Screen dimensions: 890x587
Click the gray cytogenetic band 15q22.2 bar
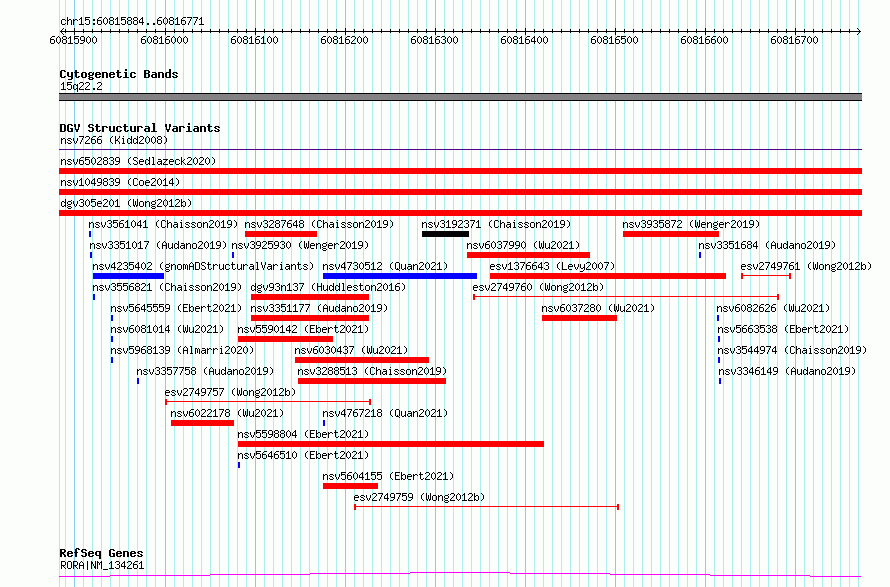pyautogui.click(x=460, y=97)
